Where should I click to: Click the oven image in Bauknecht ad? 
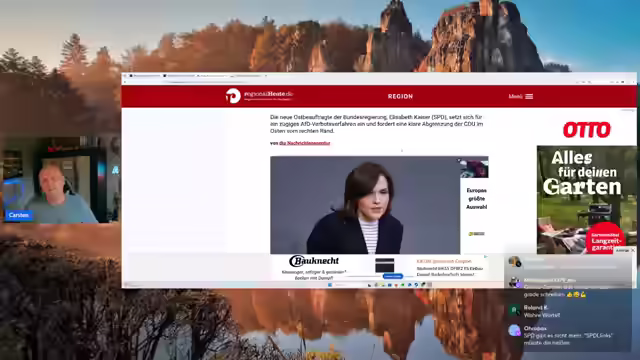(x=384, y=265)
